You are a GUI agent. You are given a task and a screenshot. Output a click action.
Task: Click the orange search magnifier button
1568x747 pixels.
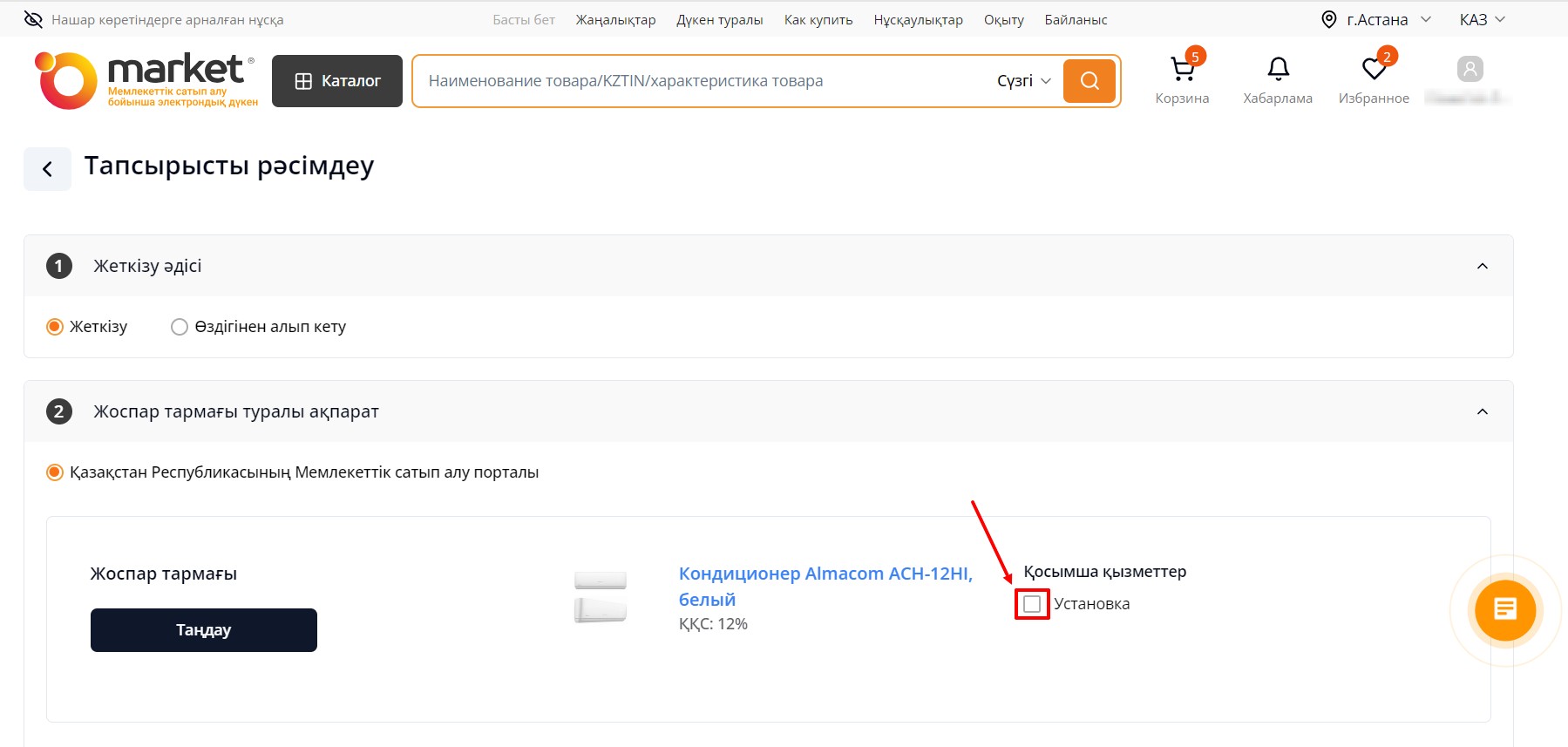pos(1089,81)
